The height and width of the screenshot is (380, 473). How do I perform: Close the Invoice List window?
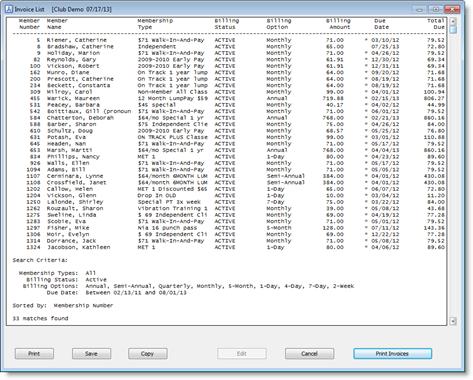point(452,9)
